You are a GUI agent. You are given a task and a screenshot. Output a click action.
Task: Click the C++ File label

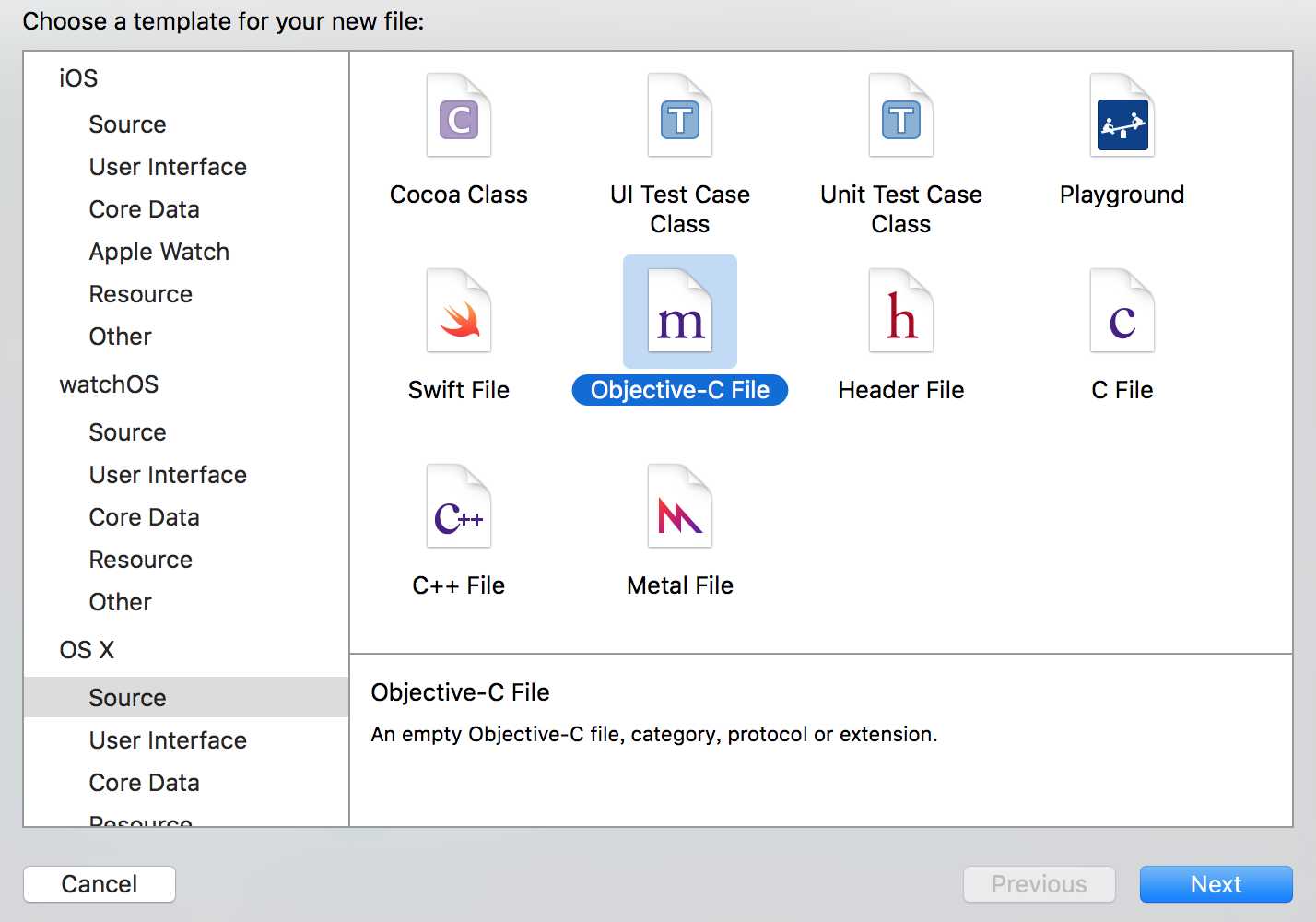pos(459,585)
